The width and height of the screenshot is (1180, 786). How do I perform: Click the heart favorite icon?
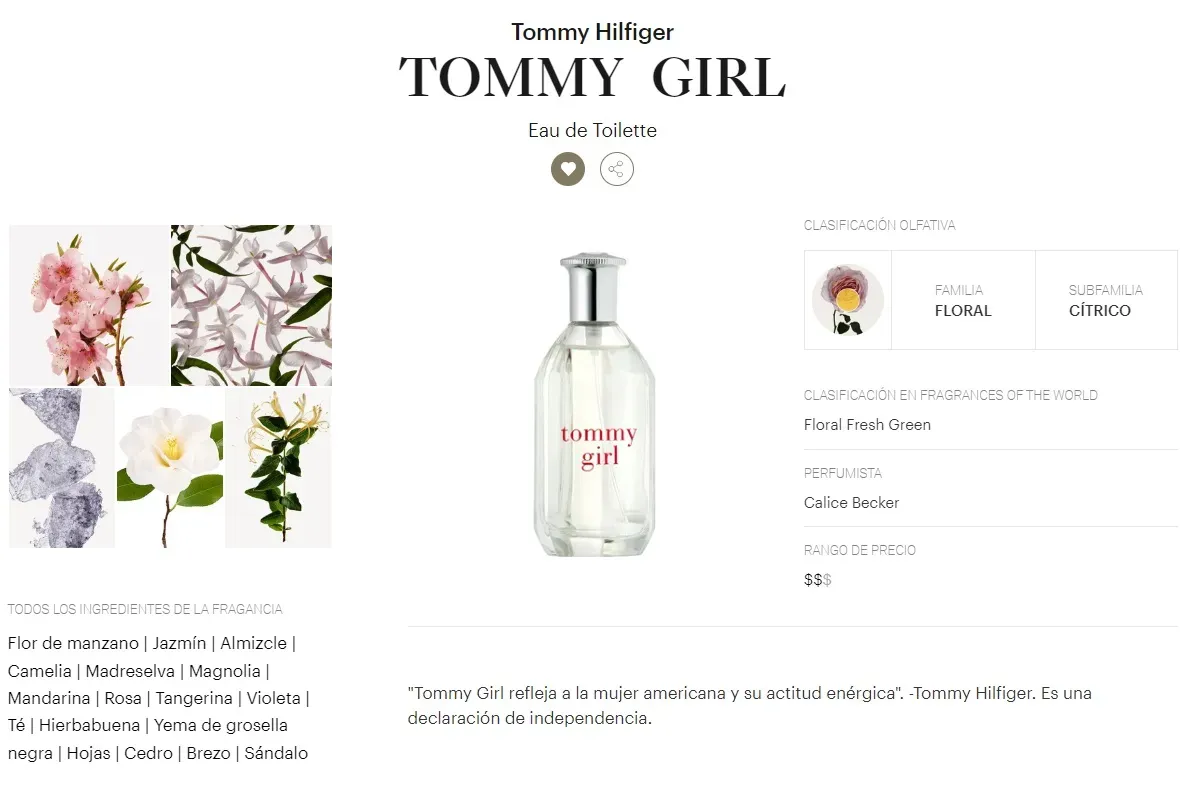click(x=567, y=169)
